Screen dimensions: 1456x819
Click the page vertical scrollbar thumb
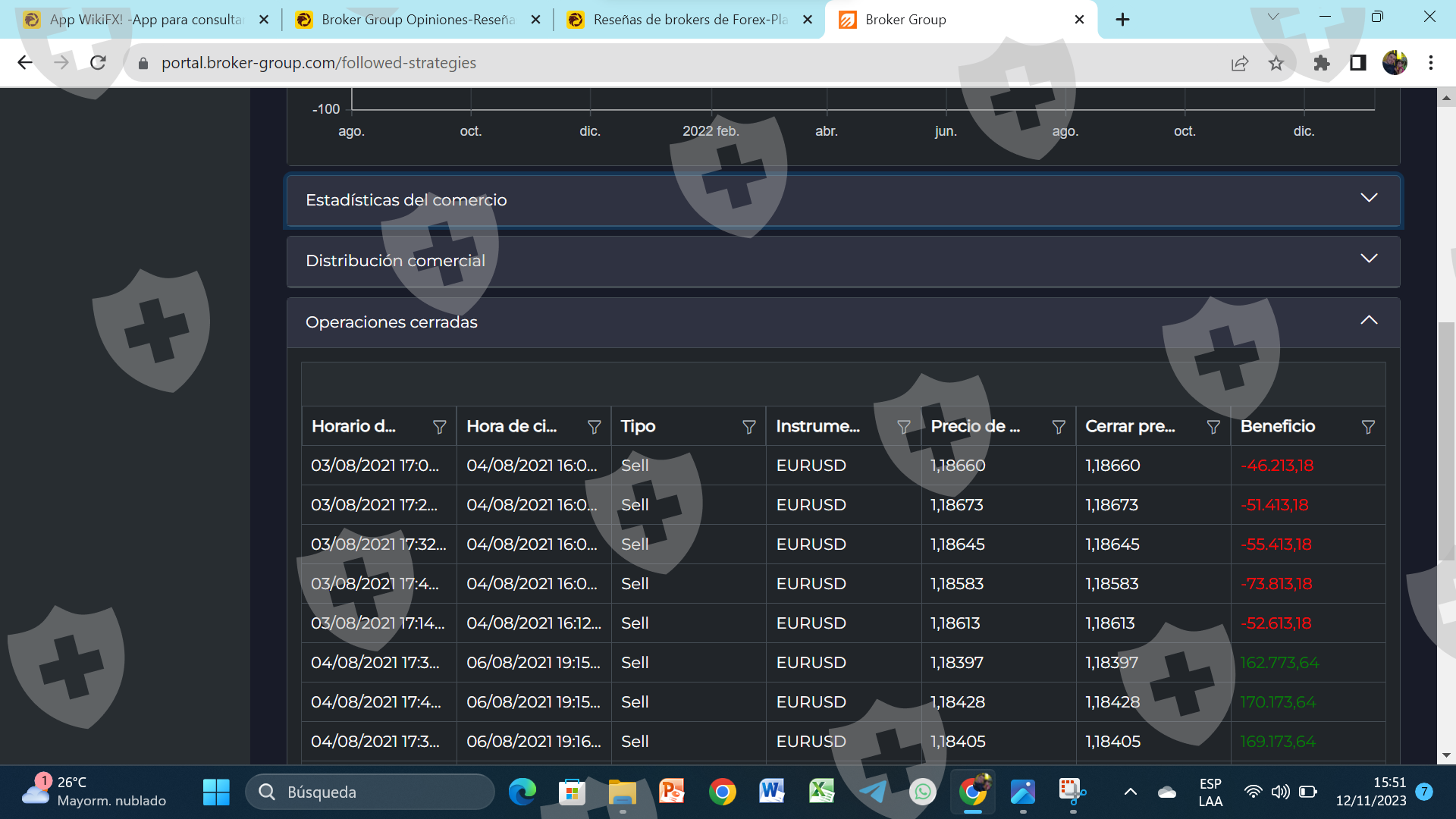pos(1446,440)
